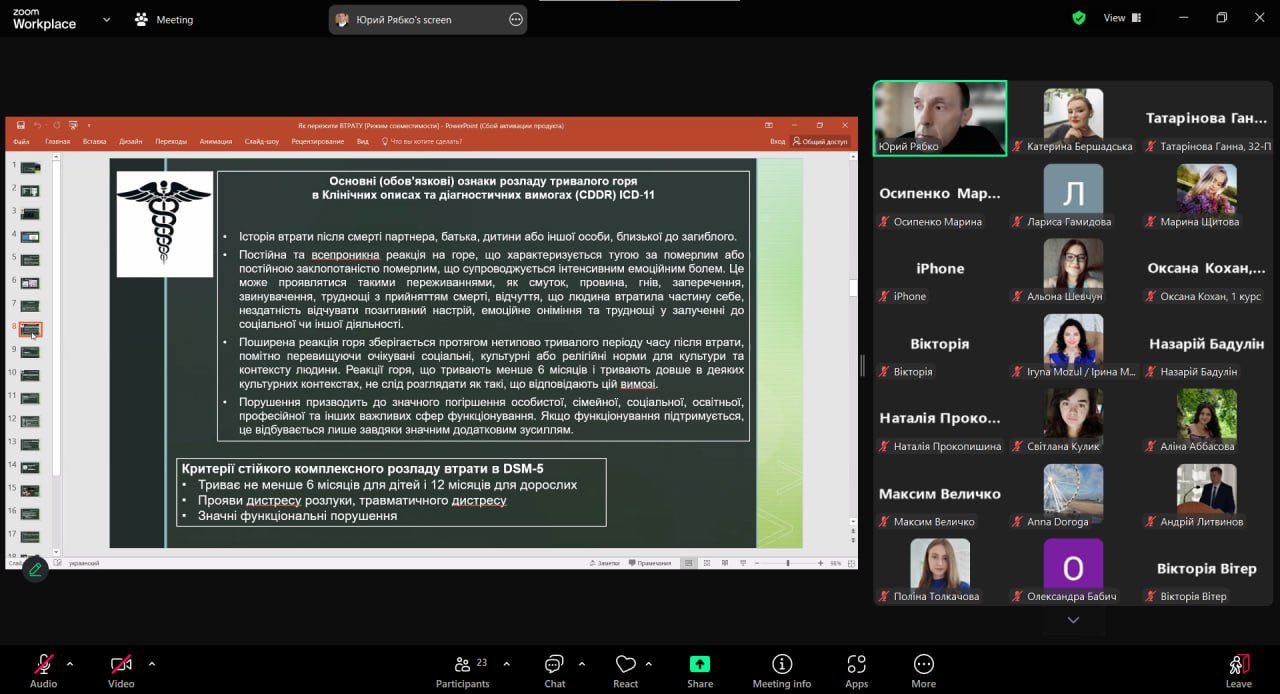Click the zoom slider handle
1280x694 pixels.
(x=788, y=563)
